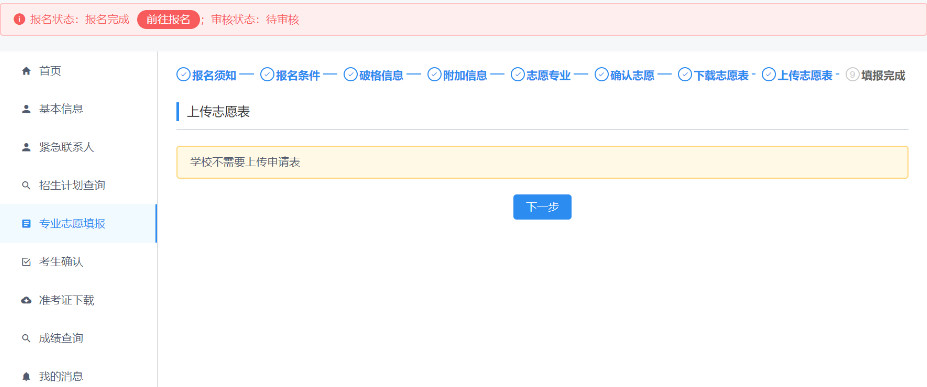Go to the 报名须知 step label
Screen dimensions: 927x387
[214, 76]
